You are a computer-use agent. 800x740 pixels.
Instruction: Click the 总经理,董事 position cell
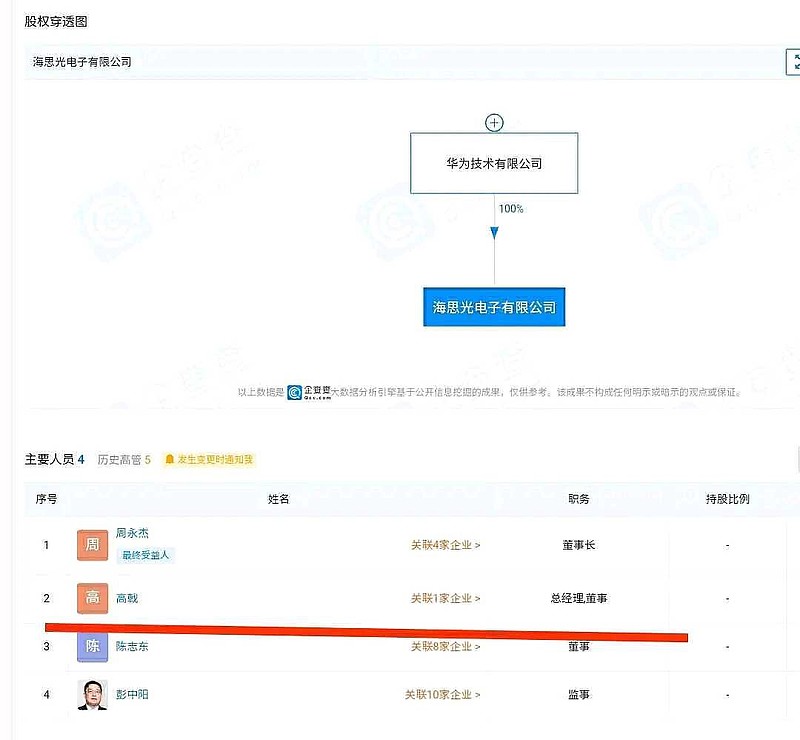tap(579, 598)
